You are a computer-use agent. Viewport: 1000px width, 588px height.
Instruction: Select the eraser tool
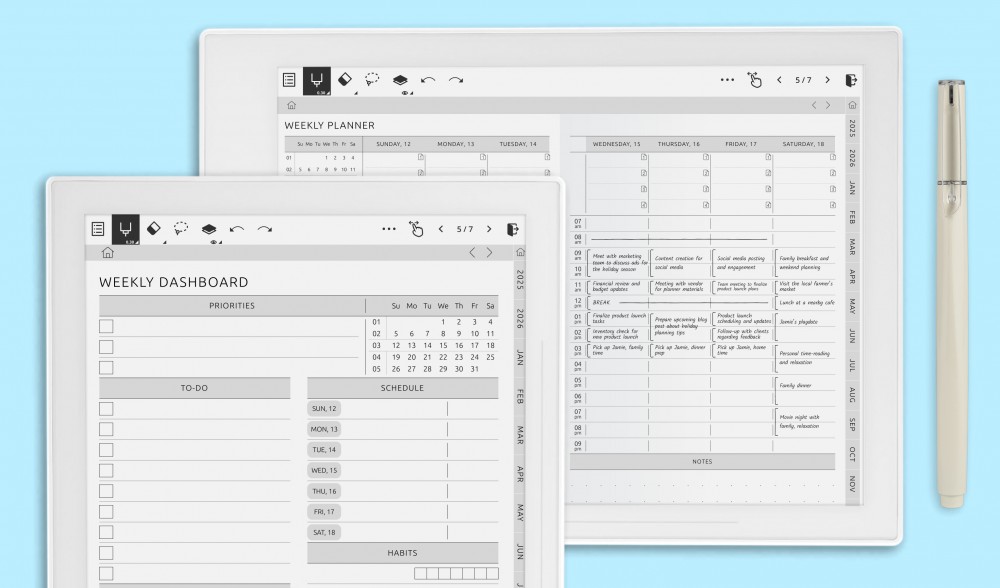(x=152, y=228)
